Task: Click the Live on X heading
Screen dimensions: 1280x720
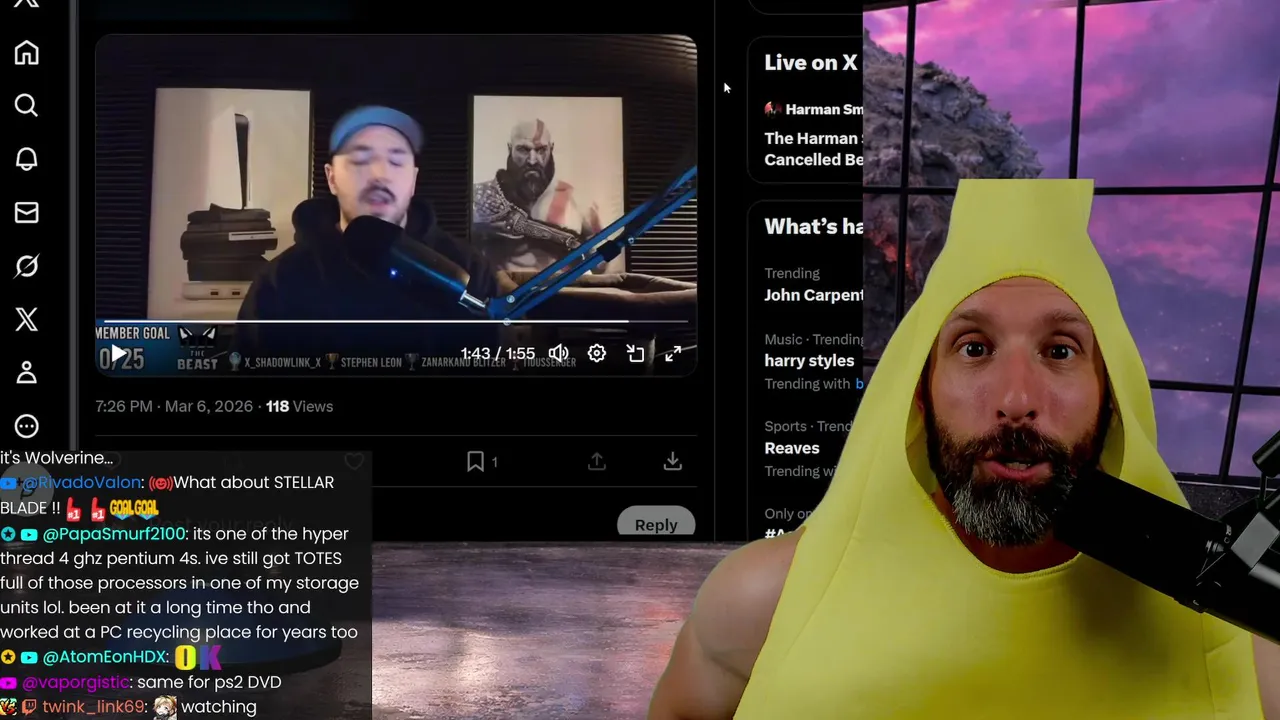Action: [x=810, y=62]
